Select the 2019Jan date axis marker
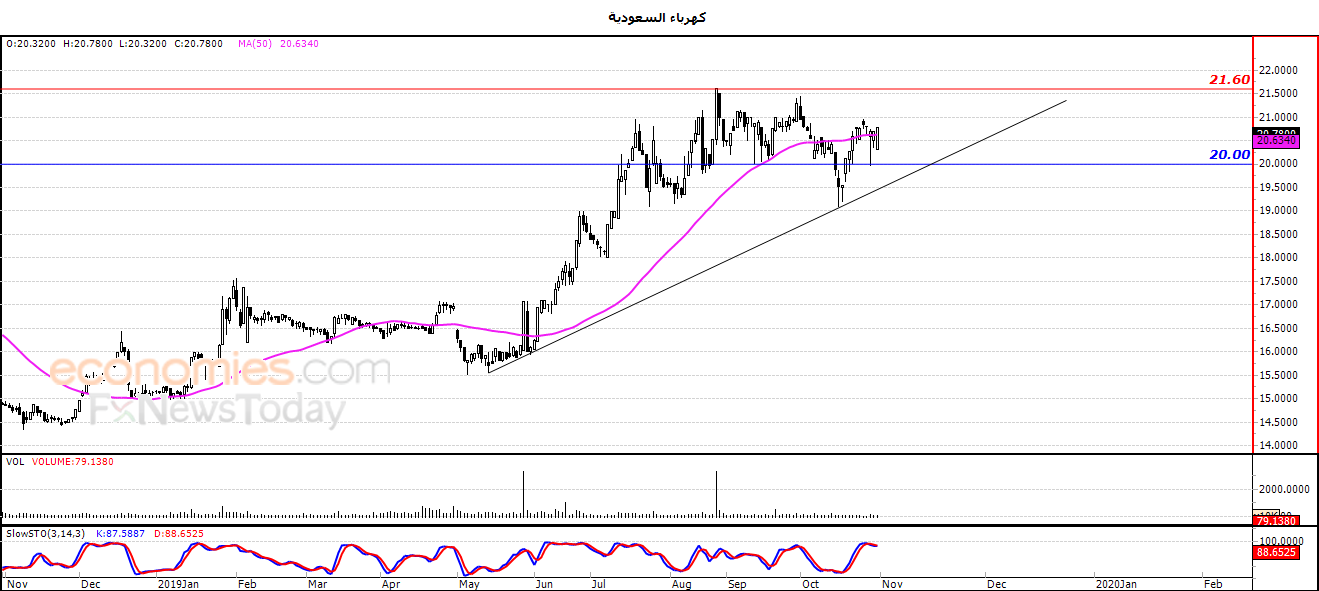Viewport: 1319px width, 591px height. [x=178, y=581]
